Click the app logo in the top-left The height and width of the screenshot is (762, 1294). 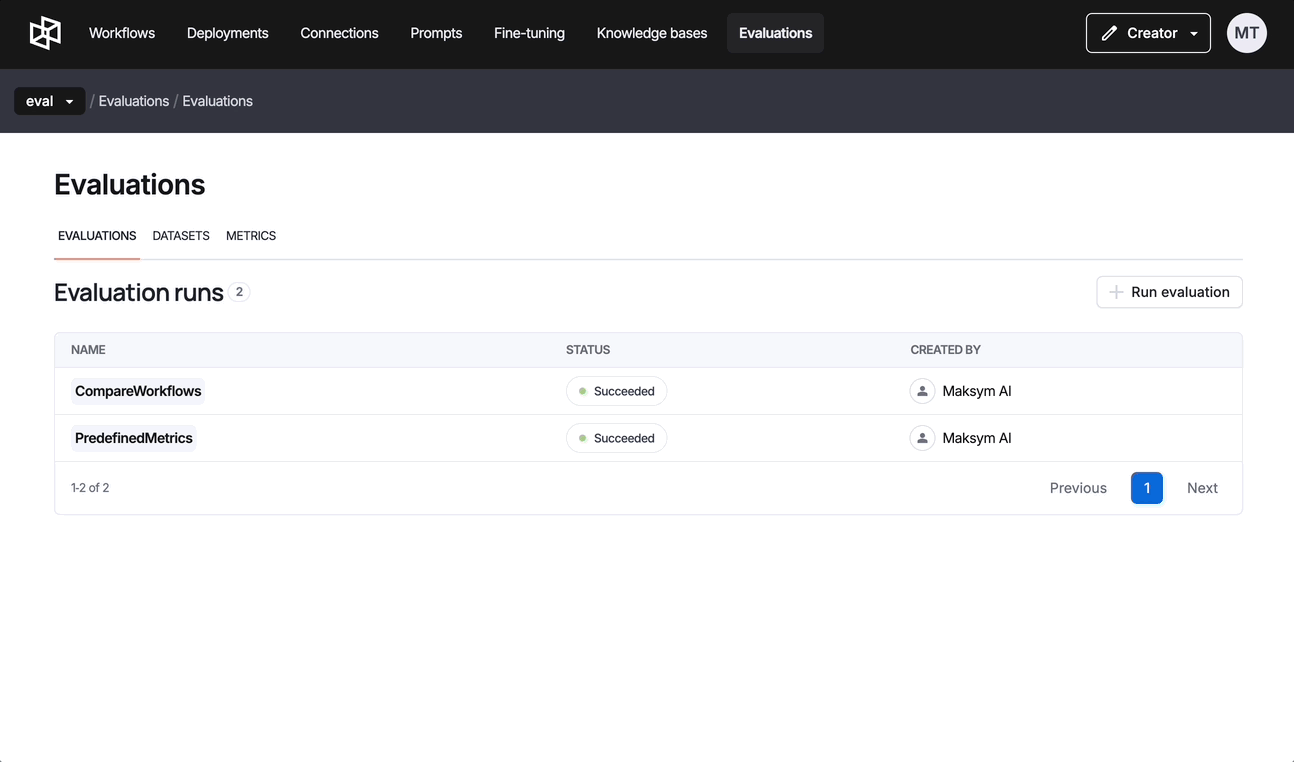(45, 33)
